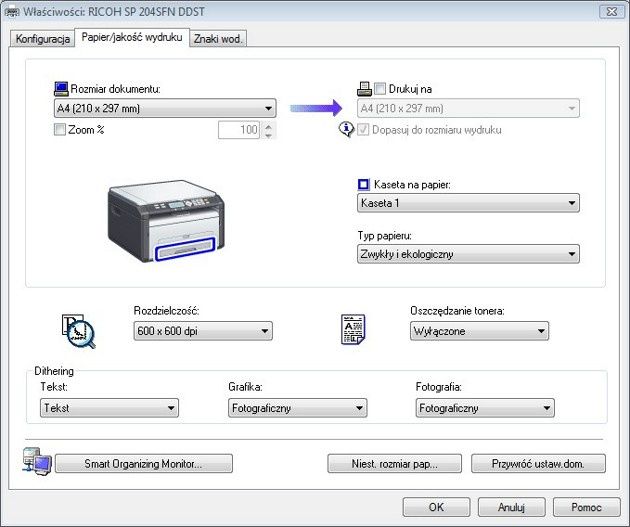
Task: Click the printer icon in the title bar
Action: (11, 12)
